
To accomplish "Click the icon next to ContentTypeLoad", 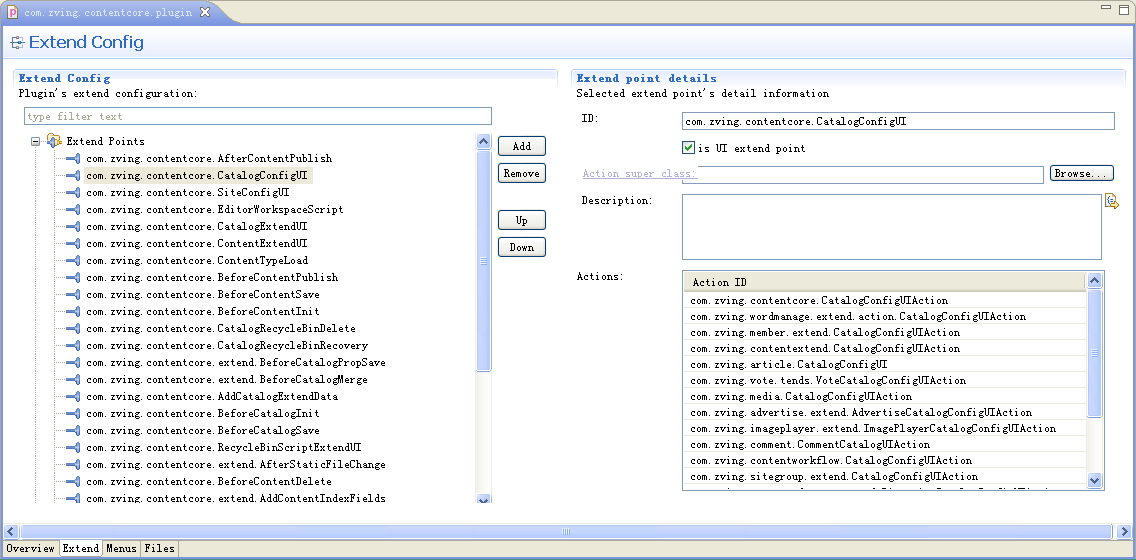I will 73,261.
